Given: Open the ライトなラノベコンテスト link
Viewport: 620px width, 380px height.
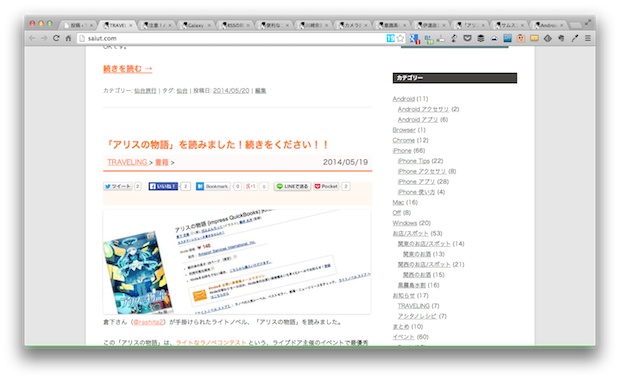Looking at the screenshot, I should click(x=211, y=342).
